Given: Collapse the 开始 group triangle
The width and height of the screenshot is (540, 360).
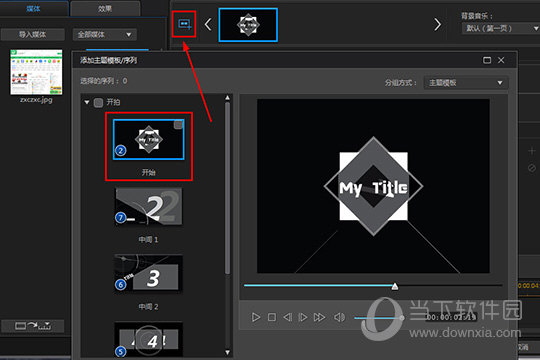Looking at the screenshot, I should [87, 102].
